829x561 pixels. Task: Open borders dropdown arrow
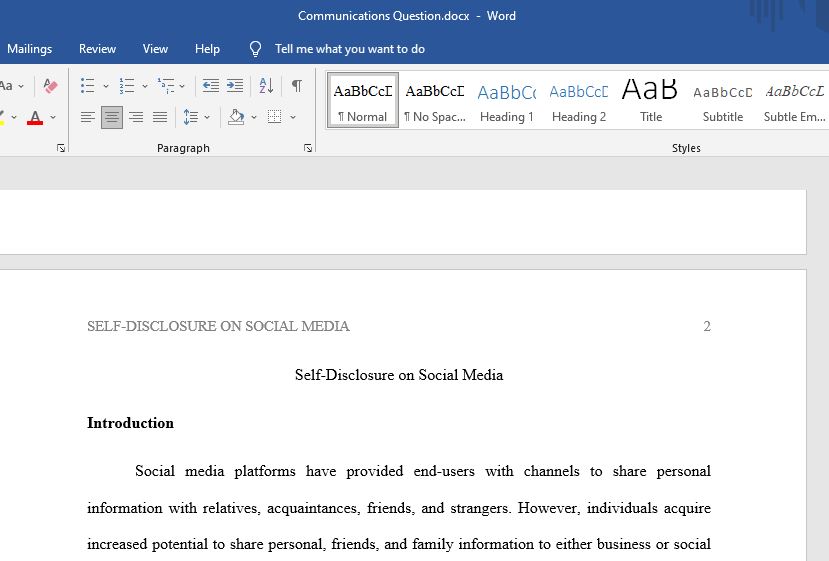point(293,117)
